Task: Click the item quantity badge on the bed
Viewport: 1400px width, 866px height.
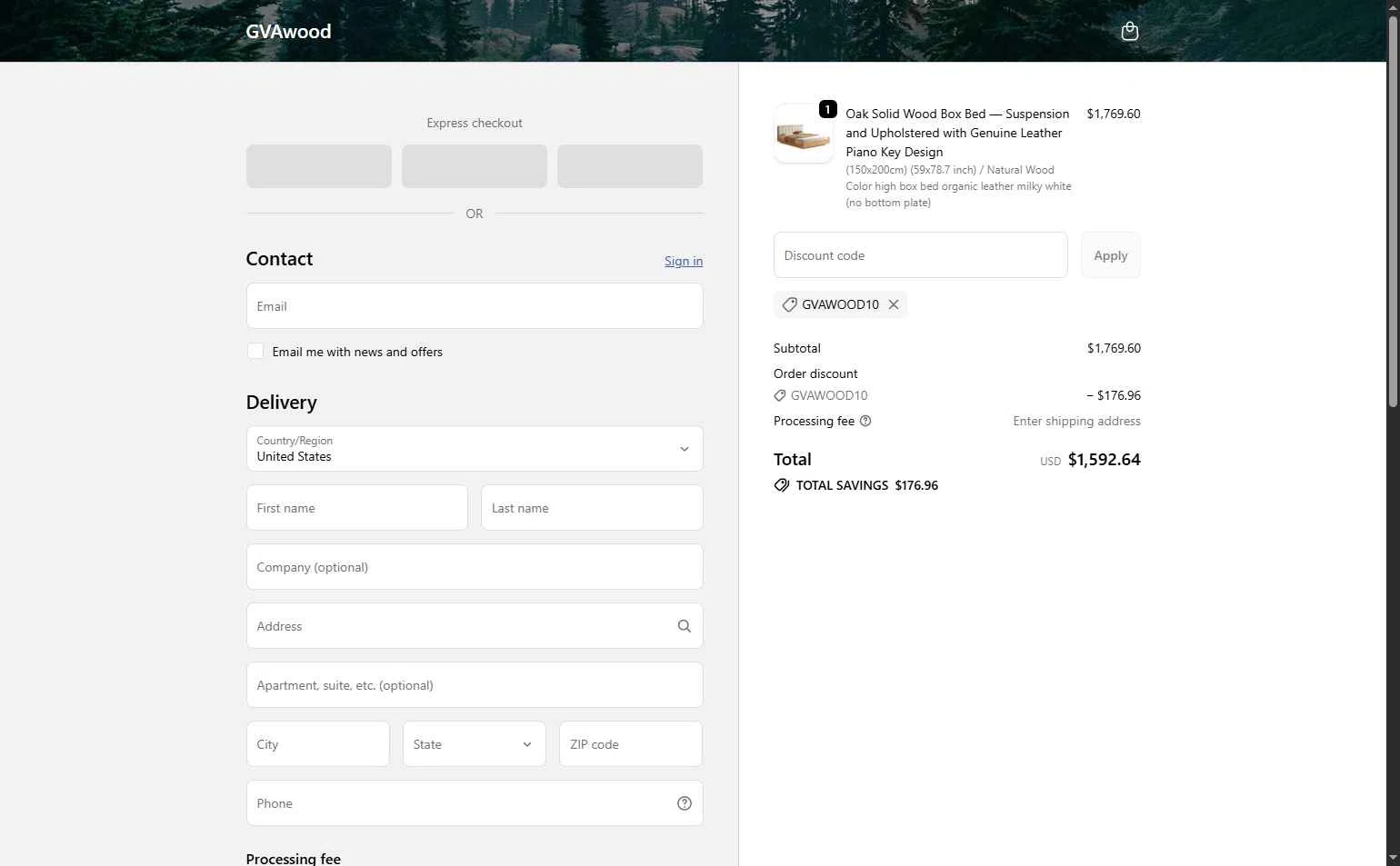Action: pyautogui.click(x=827, y=109)
